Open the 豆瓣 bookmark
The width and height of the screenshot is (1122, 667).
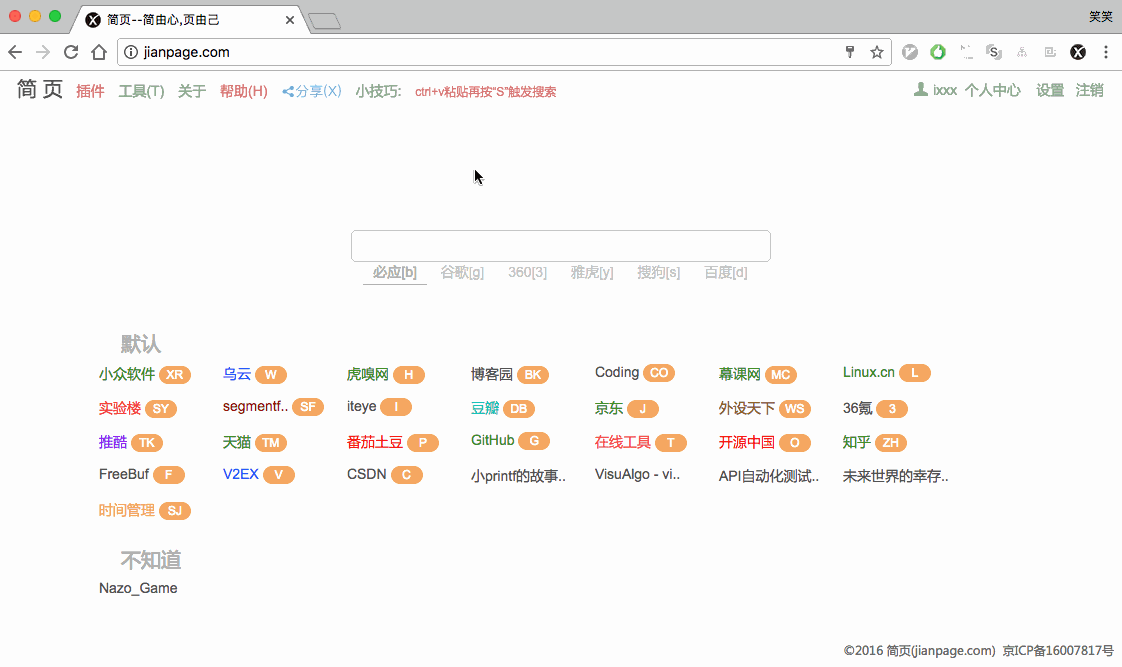point(484,408)
